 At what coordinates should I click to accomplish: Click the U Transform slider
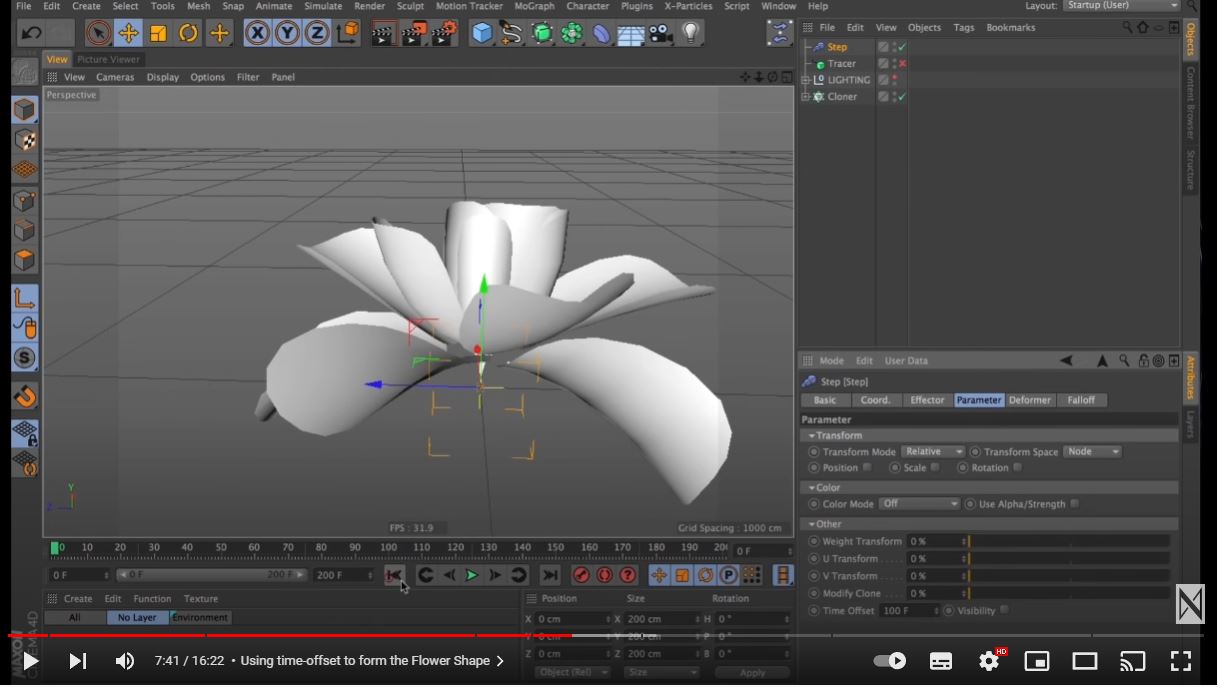point(1069,559)
